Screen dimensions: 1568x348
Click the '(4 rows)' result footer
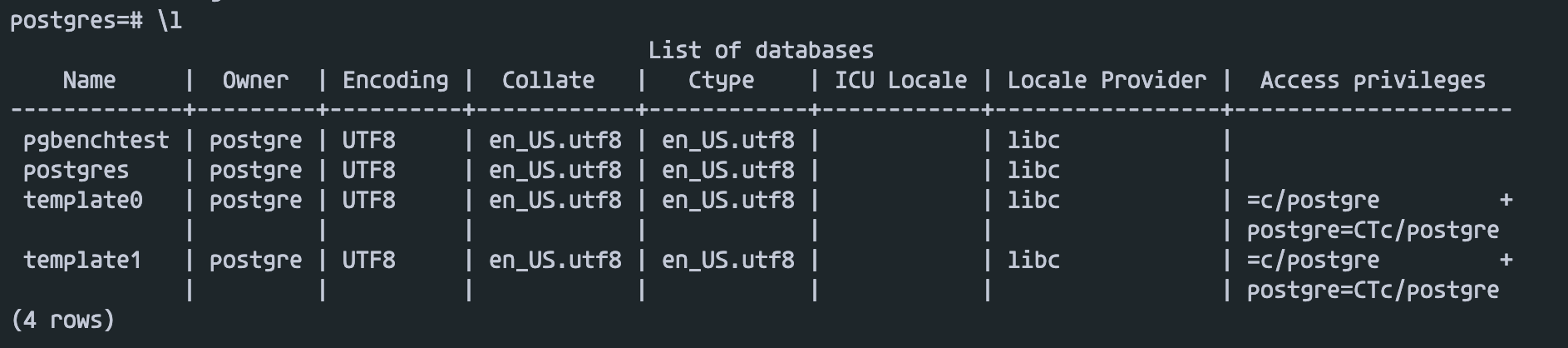click(63, 321)
